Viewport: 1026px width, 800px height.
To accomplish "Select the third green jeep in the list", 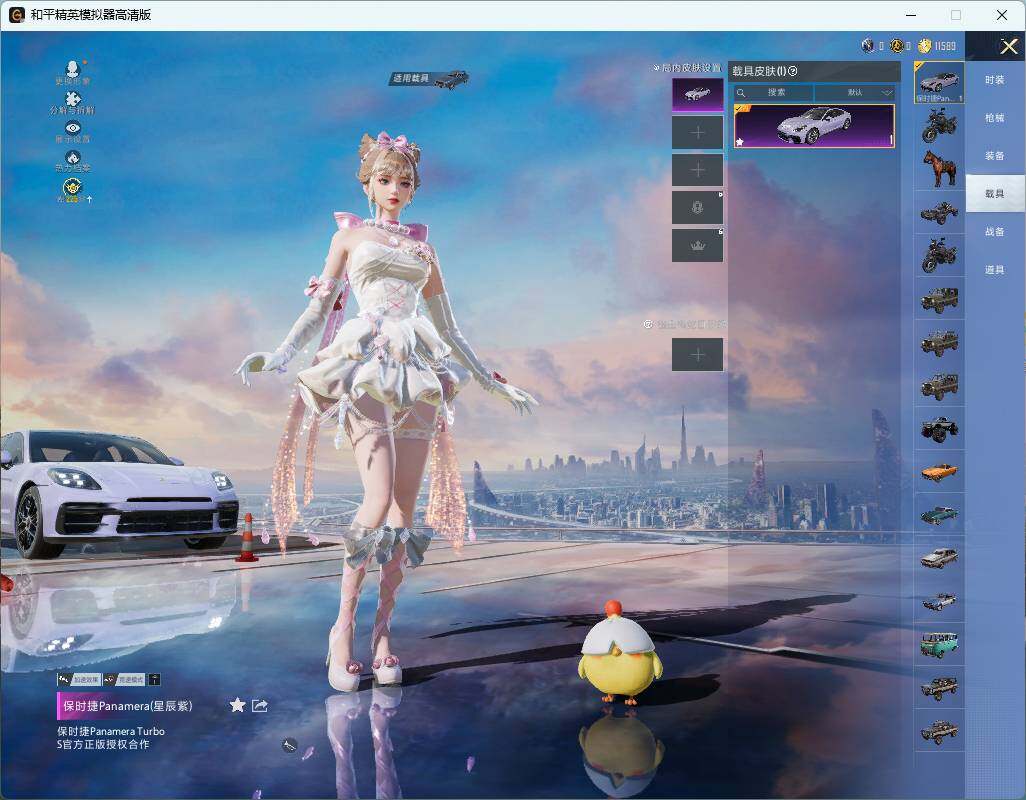I will (939, 385).
